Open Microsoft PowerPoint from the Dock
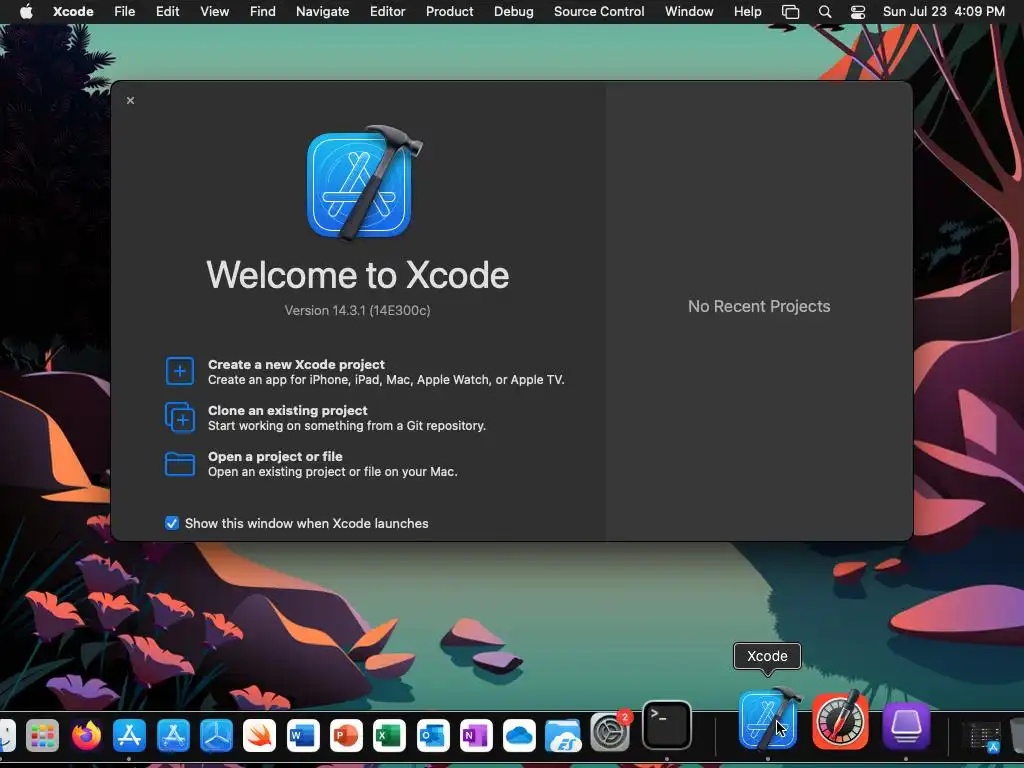The height and width of the screenshot is (768, 1024). 346,736
